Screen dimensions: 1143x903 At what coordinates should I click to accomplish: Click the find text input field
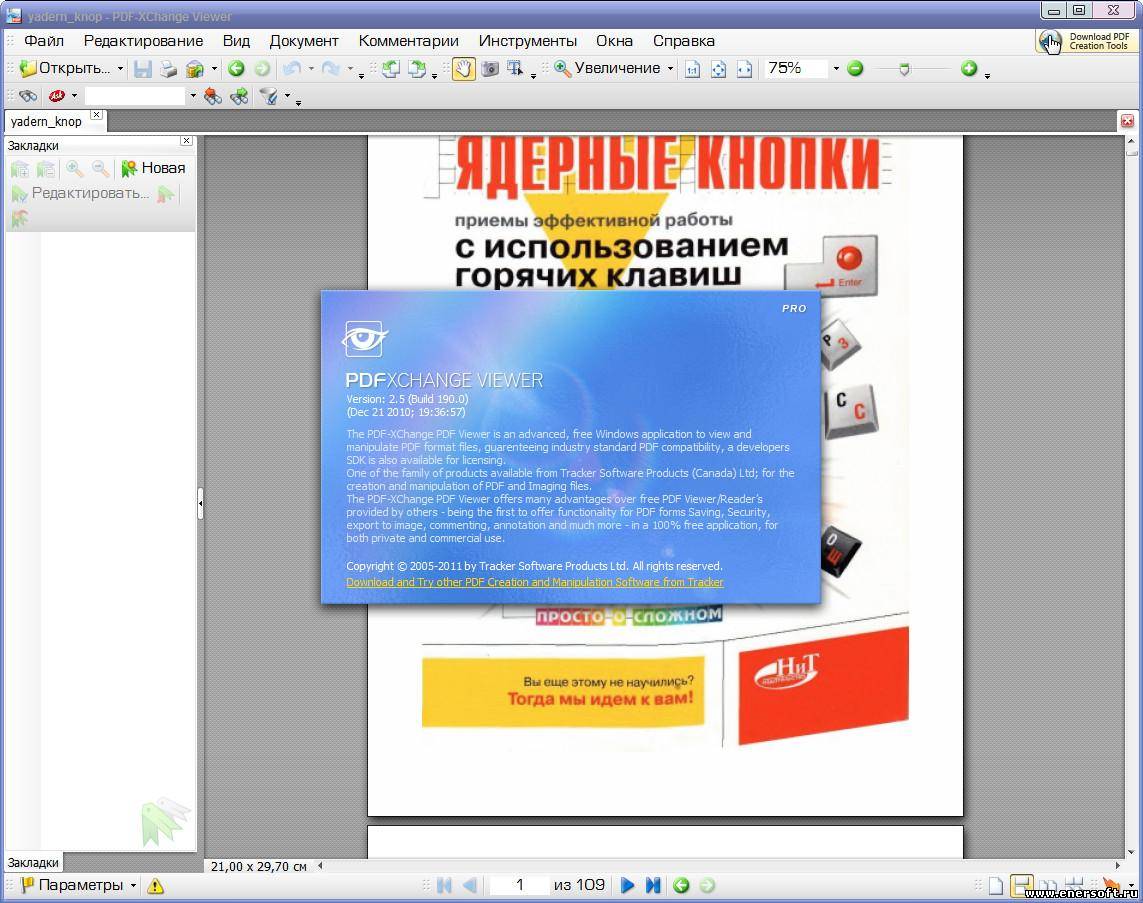point(135,95)
